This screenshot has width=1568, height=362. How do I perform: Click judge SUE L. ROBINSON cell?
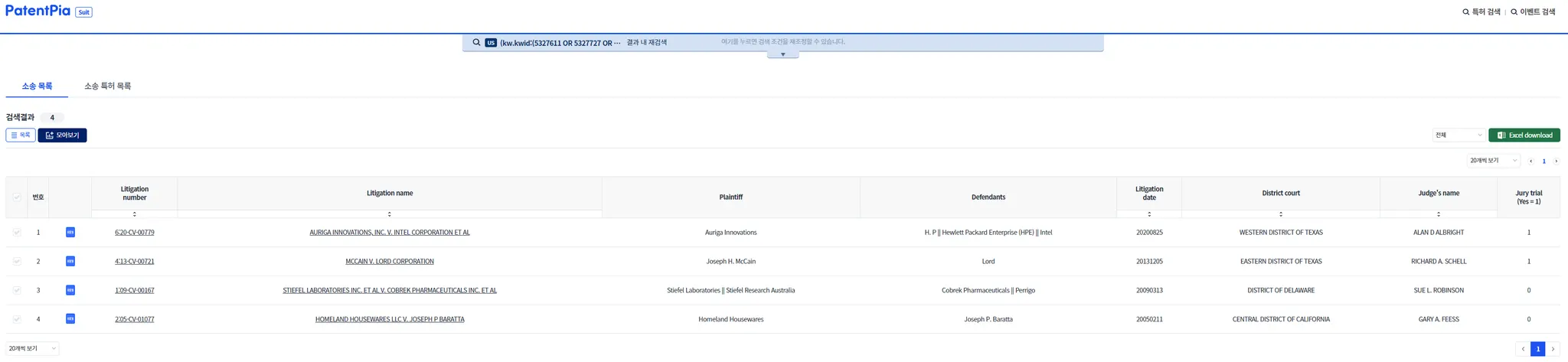click(x=1439, y=291)
